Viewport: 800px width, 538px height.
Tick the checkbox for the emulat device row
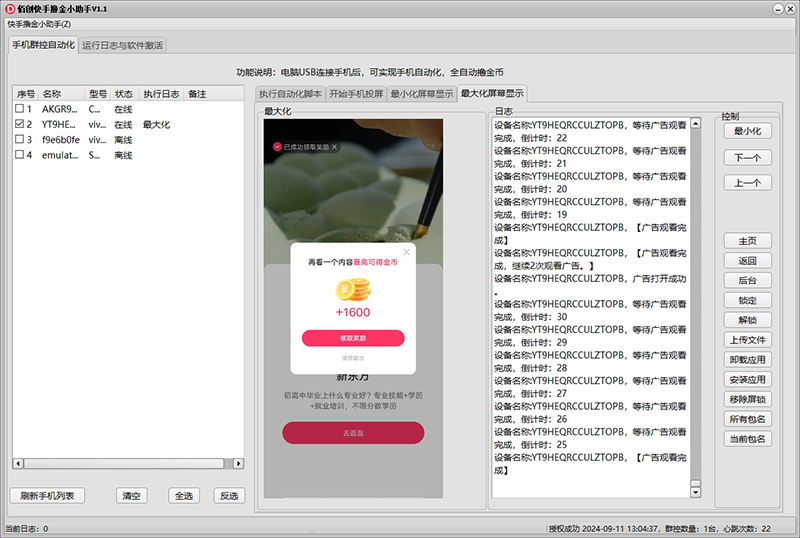(x=19, y=154)
